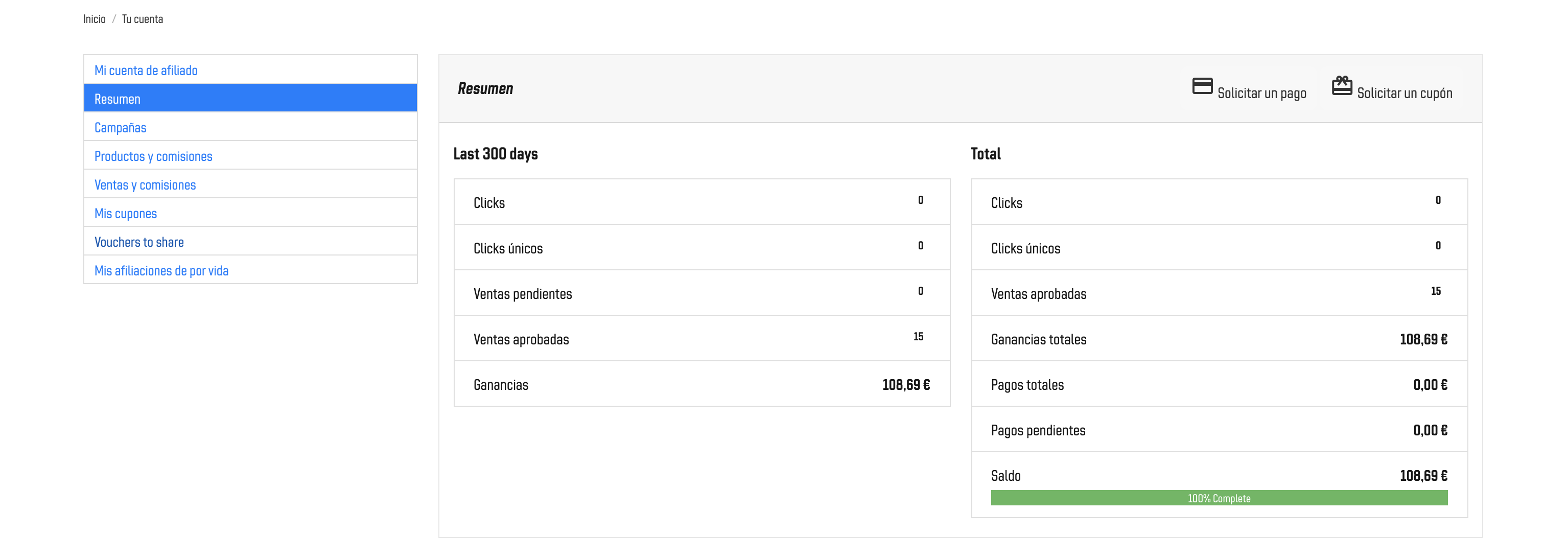Image resolution: width=1568 pixels, height=558 pixels.
Task: Click the 100% Complete progress bar
Action: (1219, 498)
